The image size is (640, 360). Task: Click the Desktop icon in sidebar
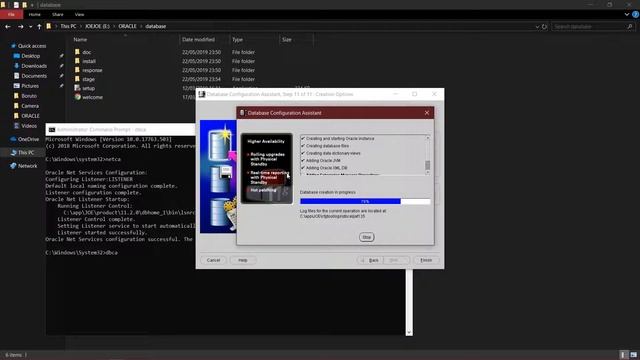click(x=16, y=56)
